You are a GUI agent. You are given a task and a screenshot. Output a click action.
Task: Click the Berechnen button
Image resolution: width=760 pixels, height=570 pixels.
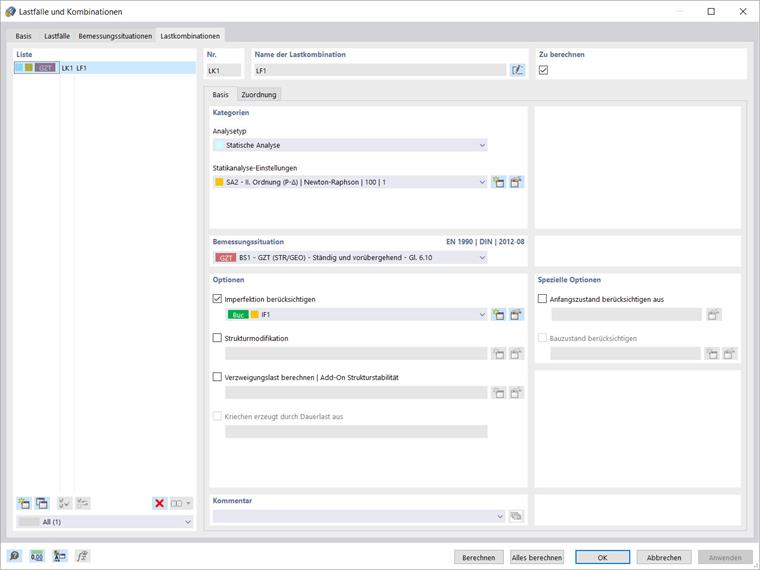478,557
